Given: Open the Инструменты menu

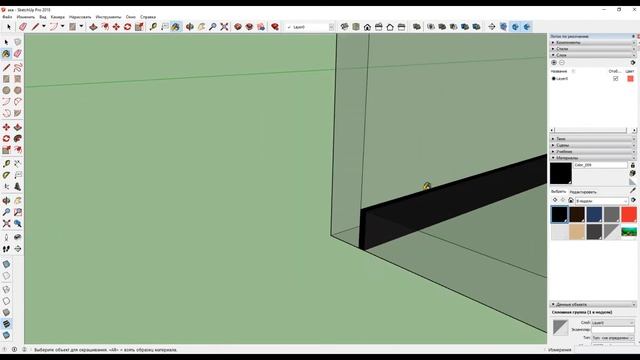Looking at the screenshot, I should pos(108,17).
